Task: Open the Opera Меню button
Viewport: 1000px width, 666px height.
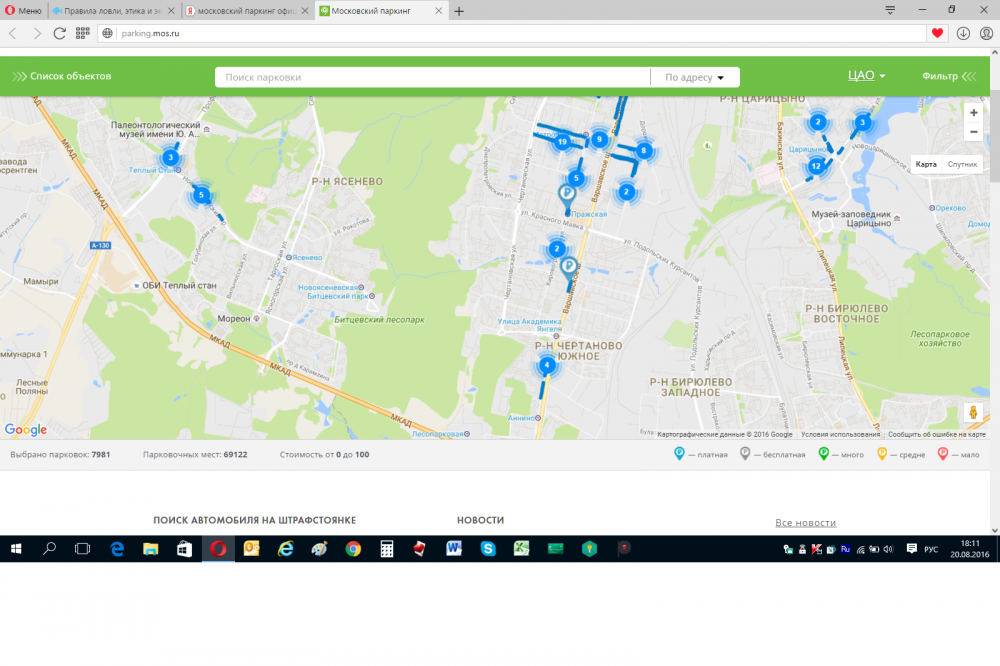Action: click(23, 11)
